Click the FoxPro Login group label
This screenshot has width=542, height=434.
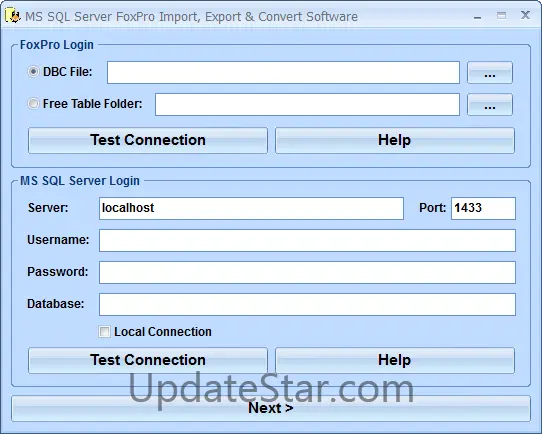point(57,45)
